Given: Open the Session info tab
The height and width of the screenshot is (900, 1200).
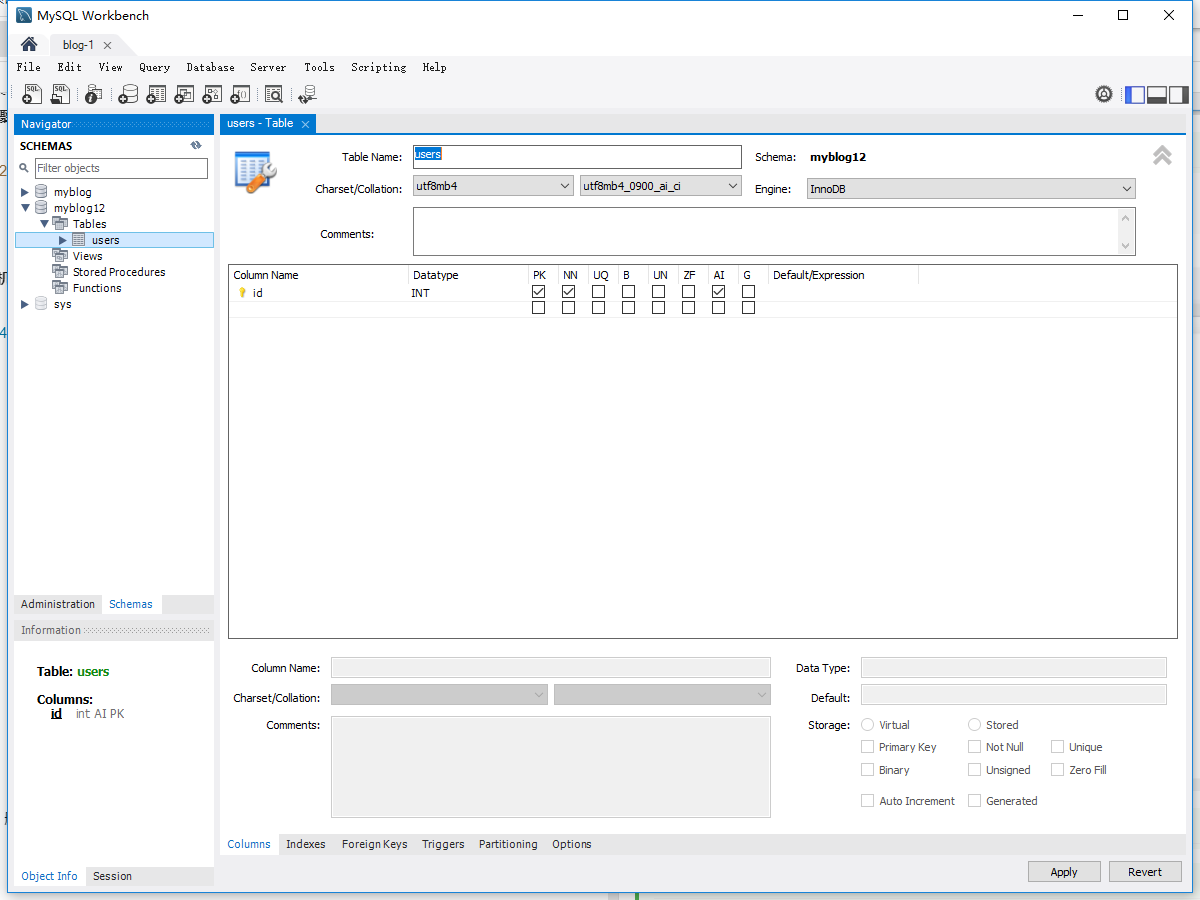Looking at the screenshot, I should point(112,876).
